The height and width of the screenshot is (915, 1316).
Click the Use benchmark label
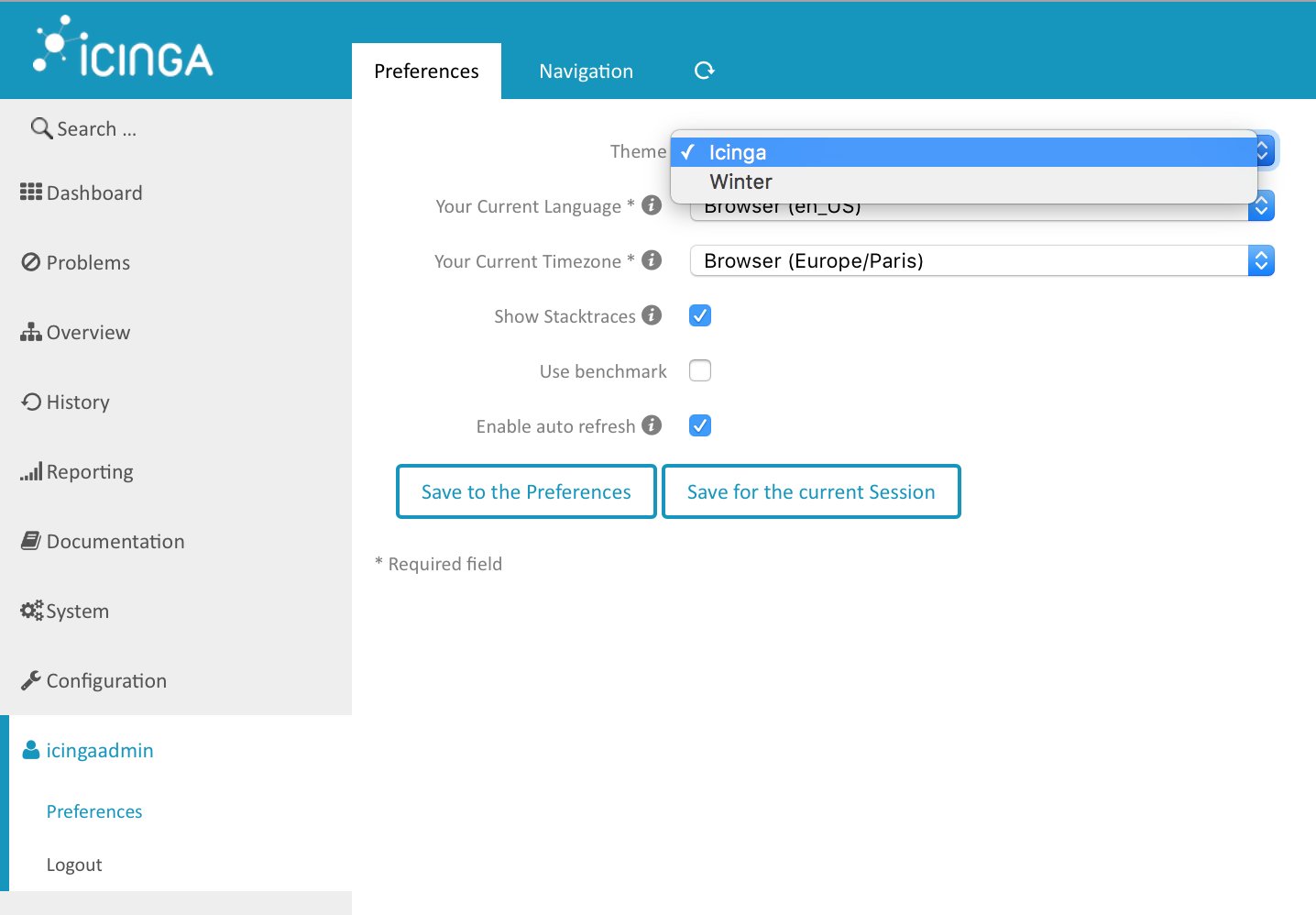(603, 371)
